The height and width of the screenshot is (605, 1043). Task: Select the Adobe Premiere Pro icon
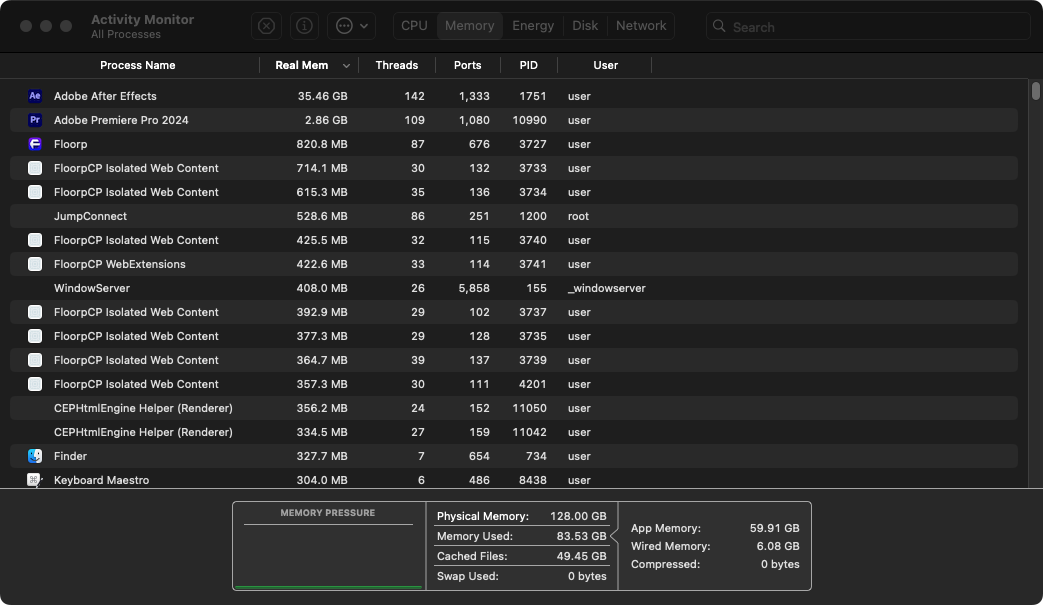tap(35, 120)
